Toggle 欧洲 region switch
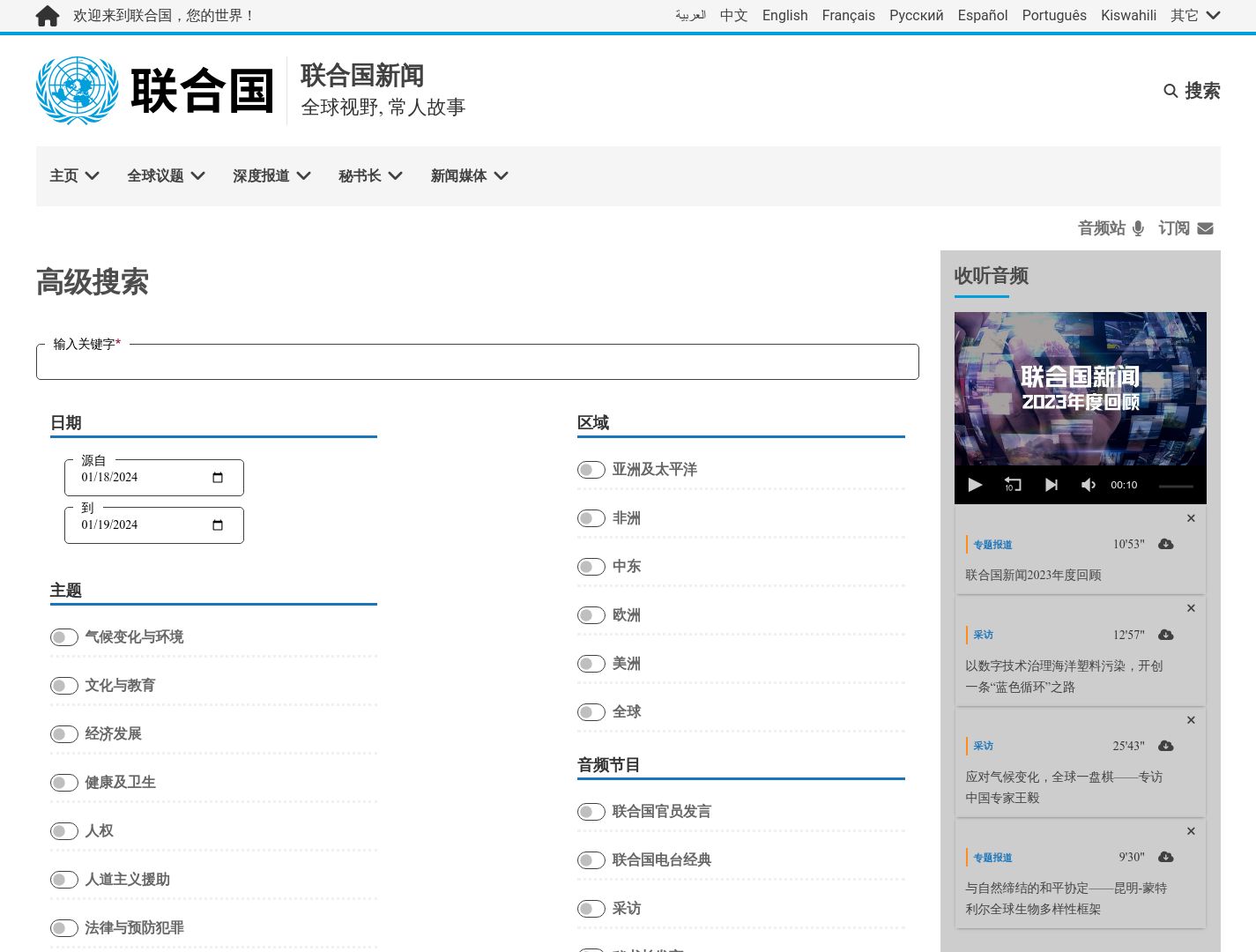The height and width of the screenshot is (952, 1256). click(591, 615)
